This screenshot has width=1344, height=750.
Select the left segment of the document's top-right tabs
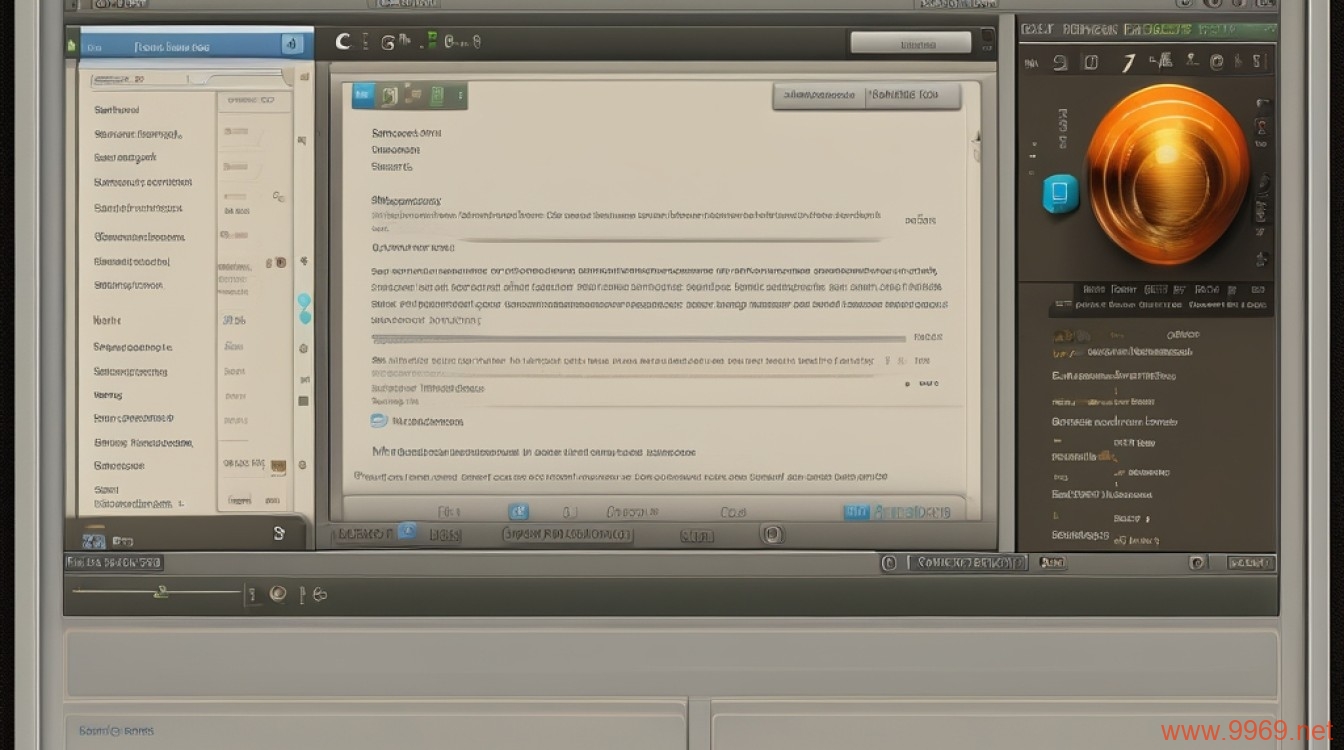[820, 96]
